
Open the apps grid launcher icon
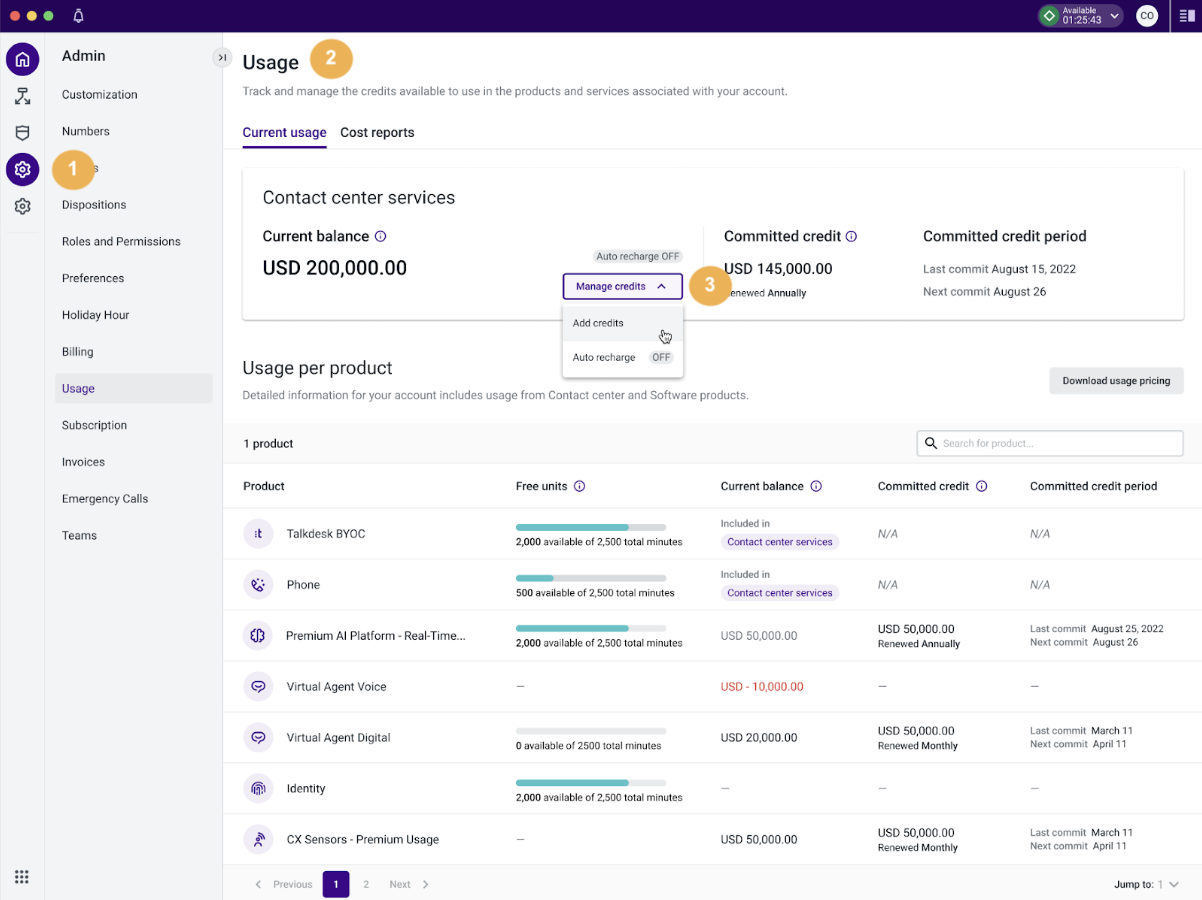pos(22,877)
